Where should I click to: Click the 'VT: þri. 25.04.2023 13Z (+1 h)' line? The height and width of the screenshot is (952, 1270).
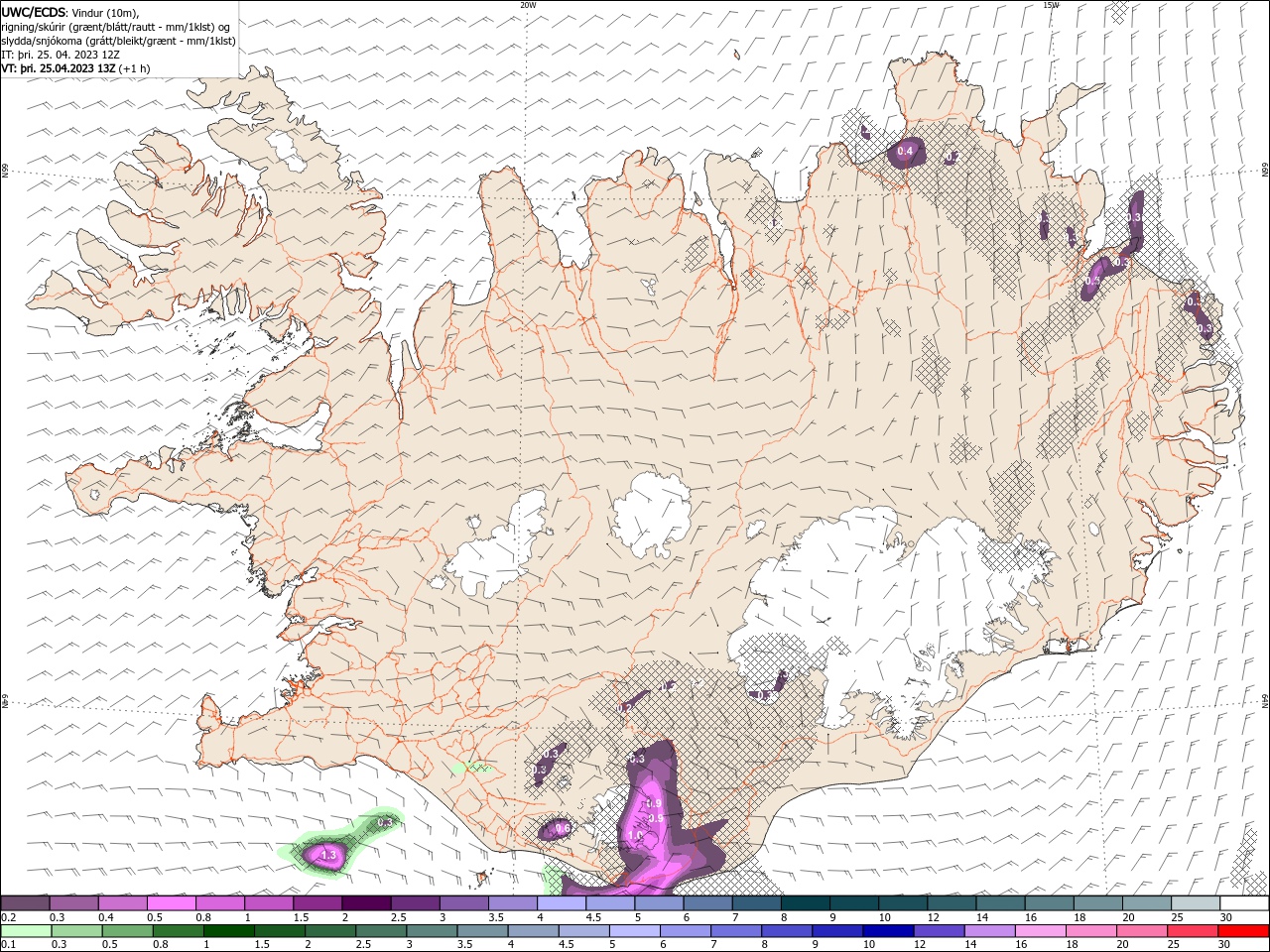(76, 68)
